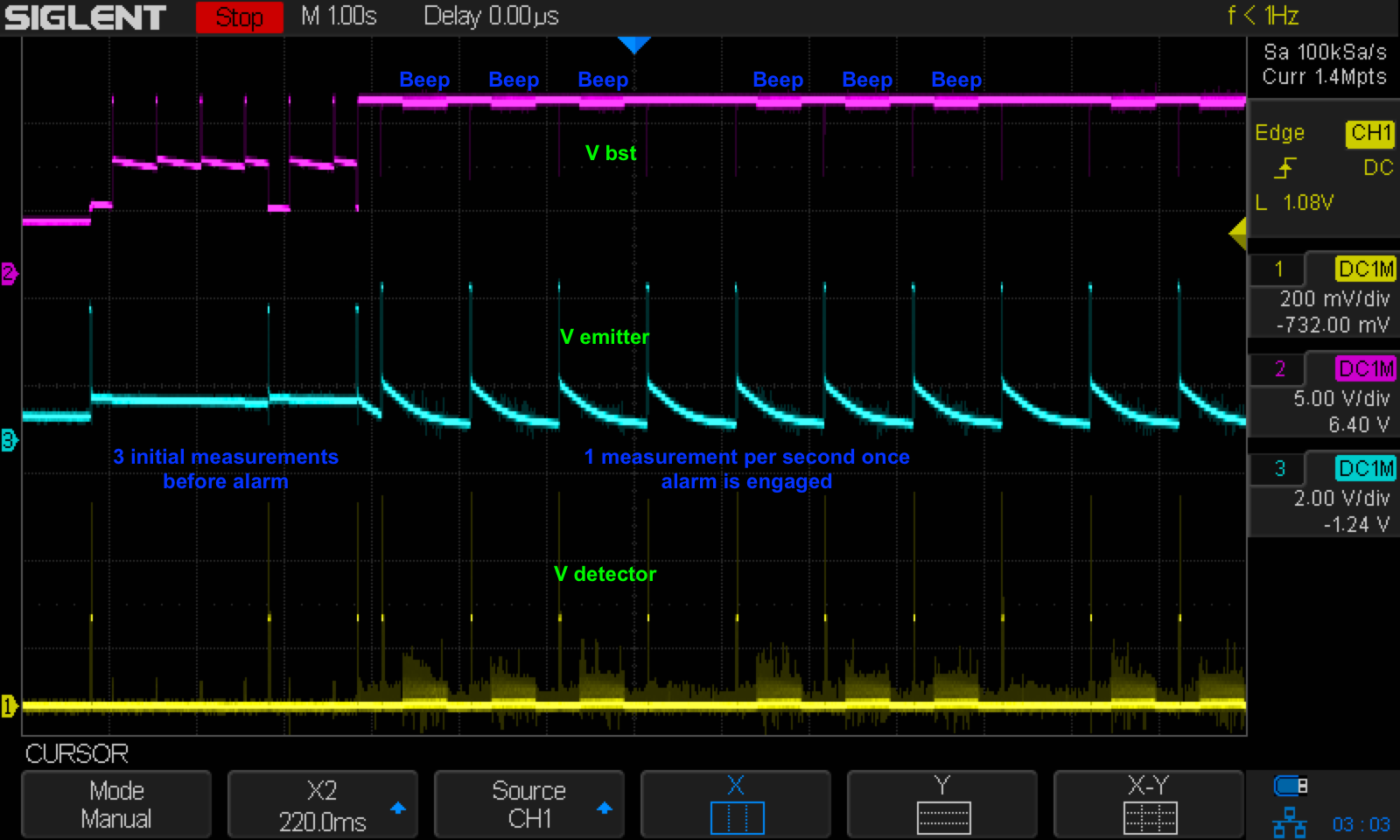Click the 5.00 V/div channel 2 scale

pos(1341,399)
